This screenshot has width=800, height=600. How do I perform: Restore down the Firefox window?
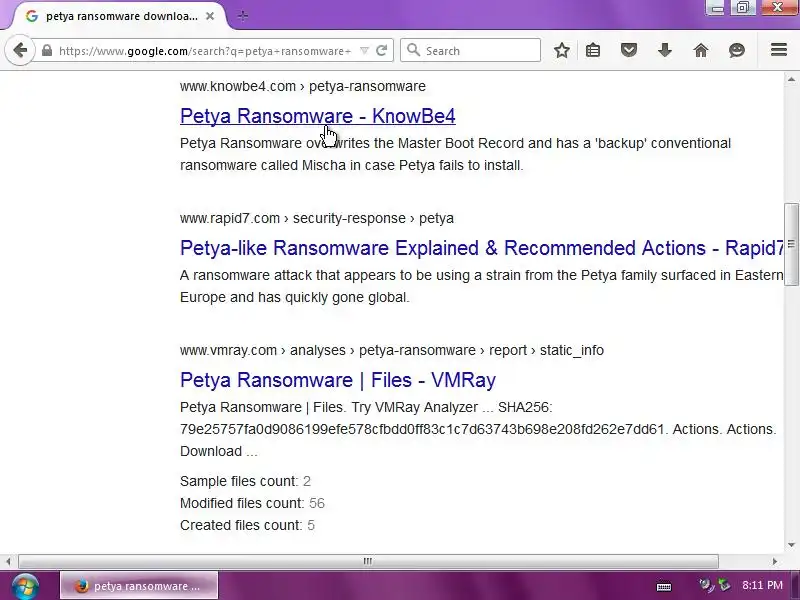(743, 7)
